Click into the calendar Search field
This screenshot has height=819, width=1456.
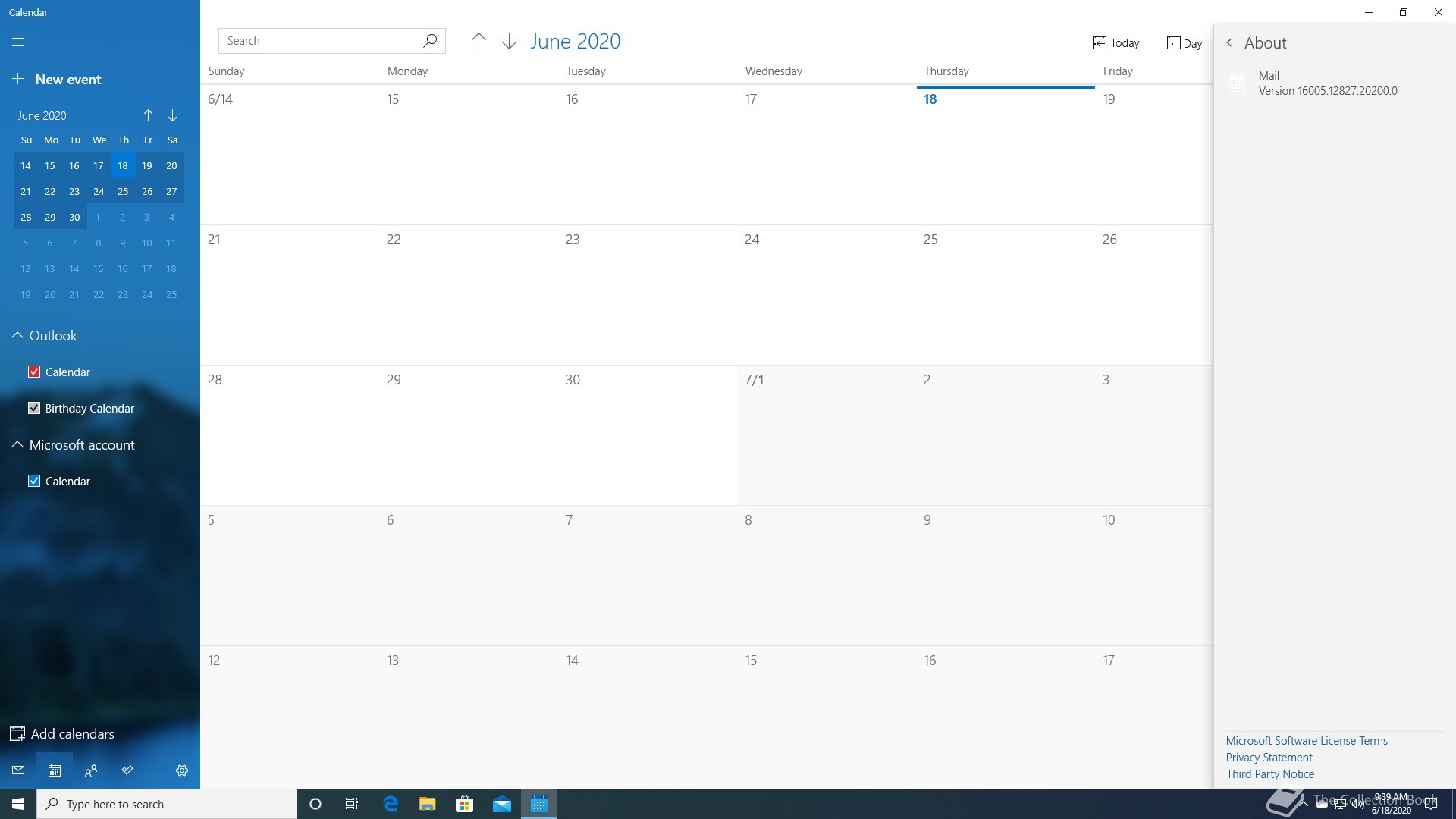(x=318, y=41)
